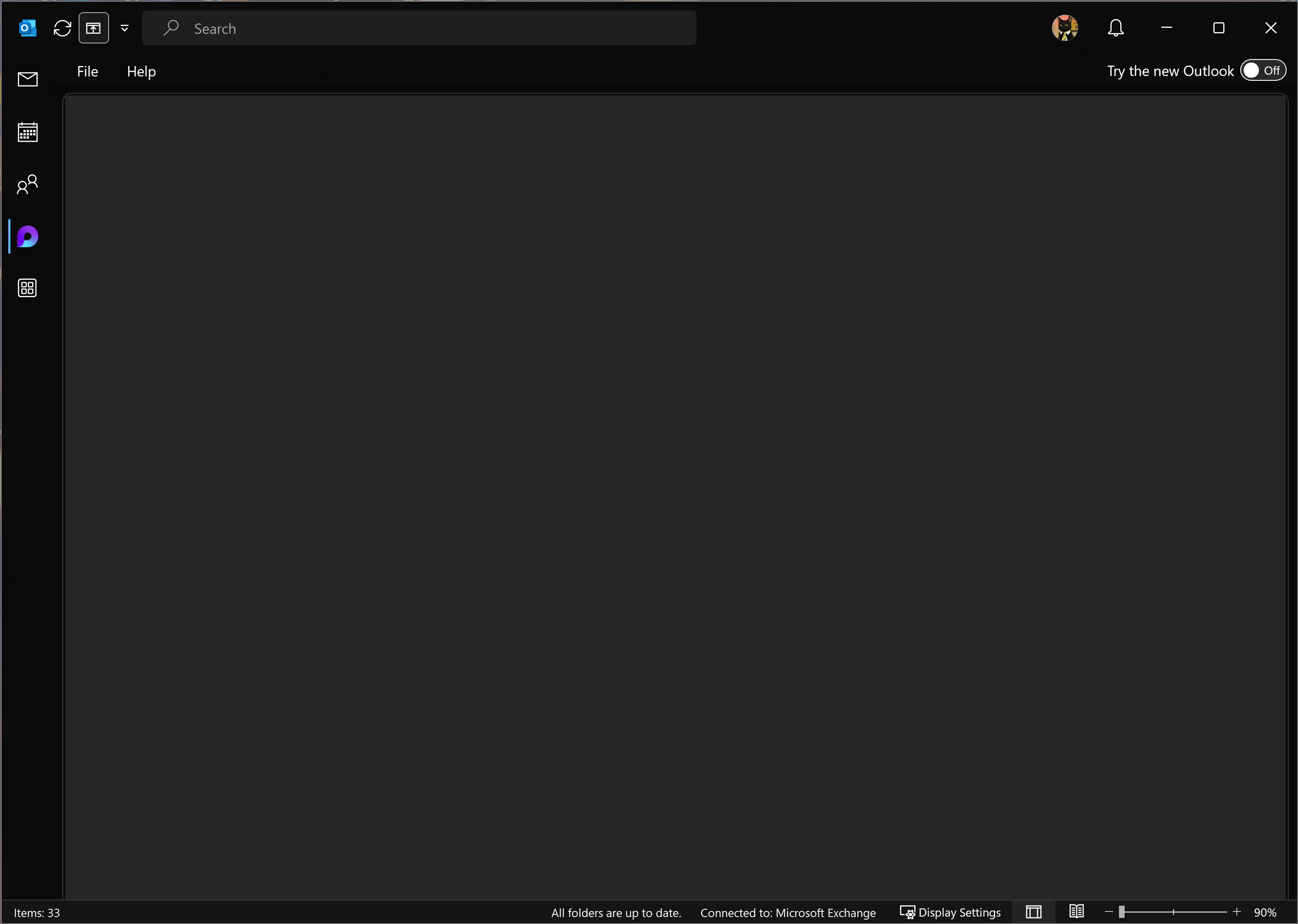This screenshot has height=924, width=1298.
Task: Open the account profile picture menu
Action: [x=1065, y=28]
